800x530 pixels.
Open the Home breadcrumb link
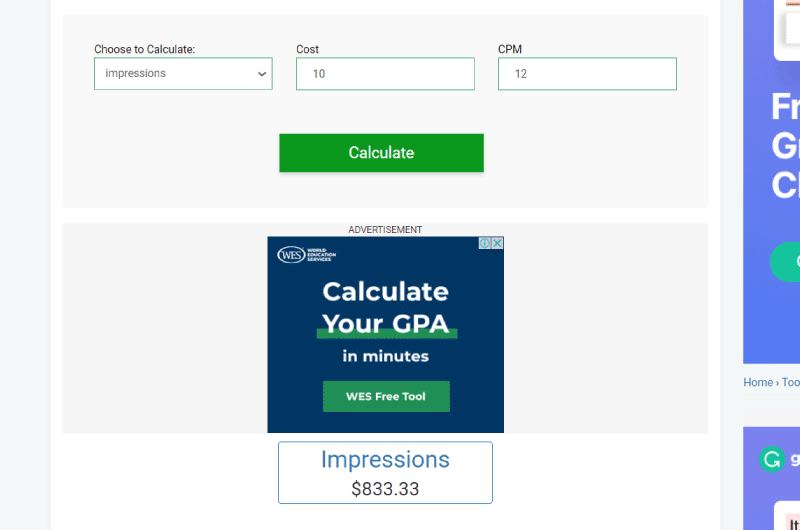tap(758, 382)
